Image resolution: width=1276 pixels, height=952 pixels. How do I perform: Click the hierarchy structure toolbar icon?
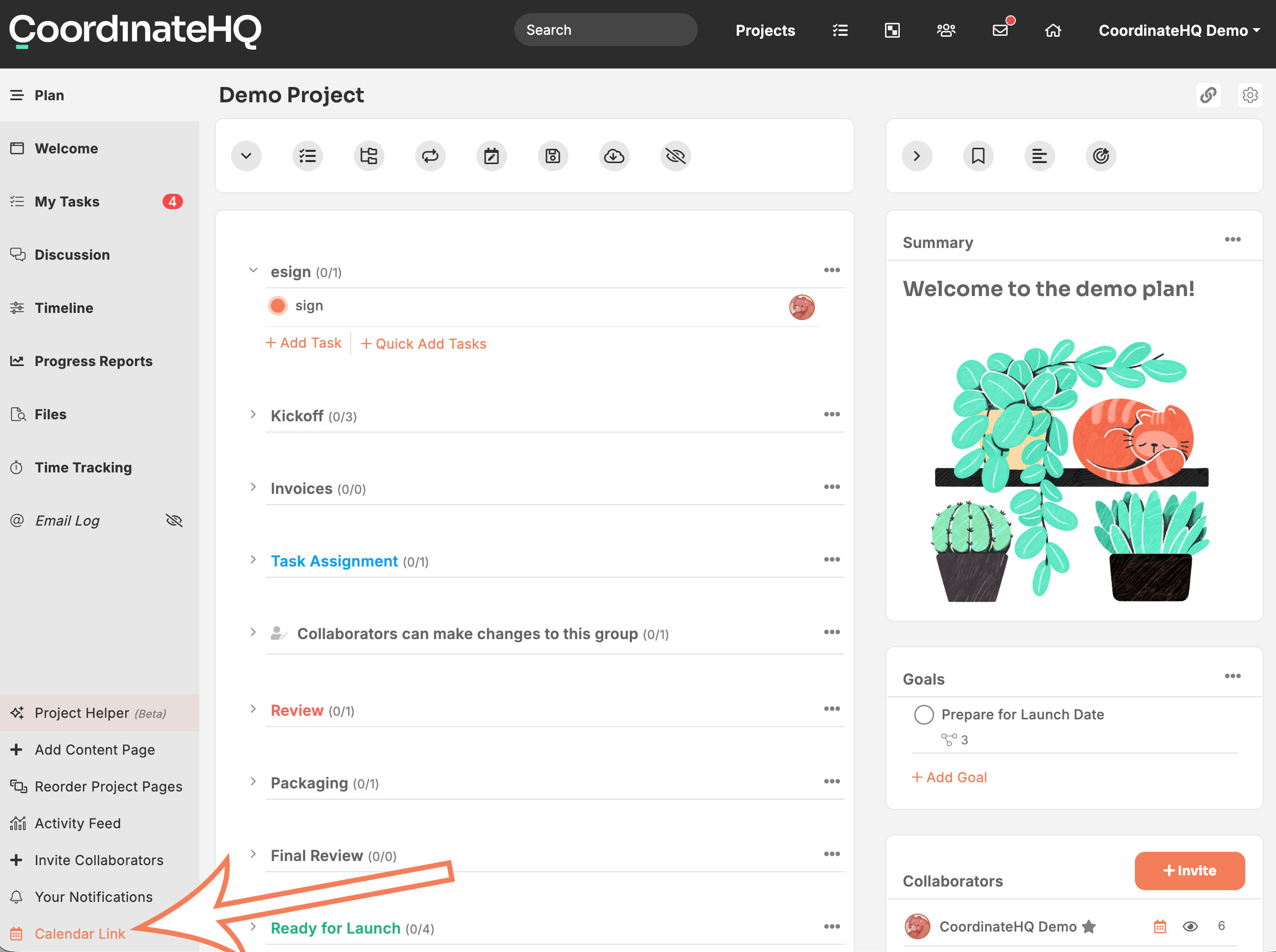(x=369, y=156)
